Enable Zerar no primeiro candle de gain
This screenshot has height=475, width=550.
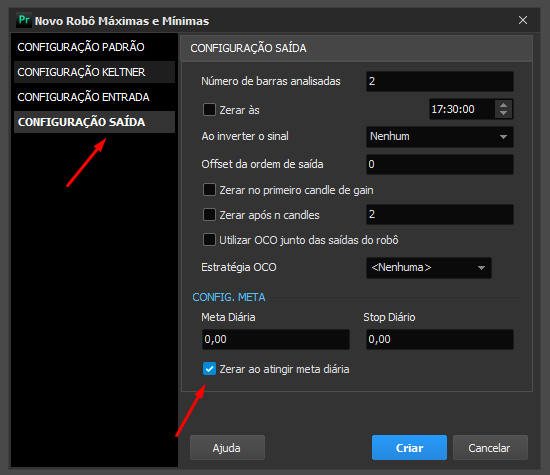209,190
